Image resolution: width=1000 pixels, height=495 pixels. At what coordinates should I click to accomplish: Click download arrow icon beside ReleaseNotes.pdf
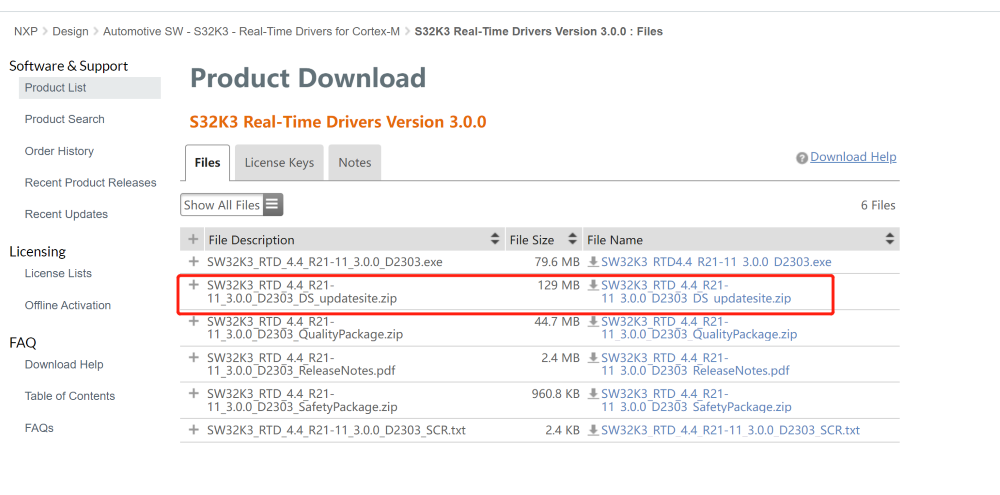coord(593,358)
